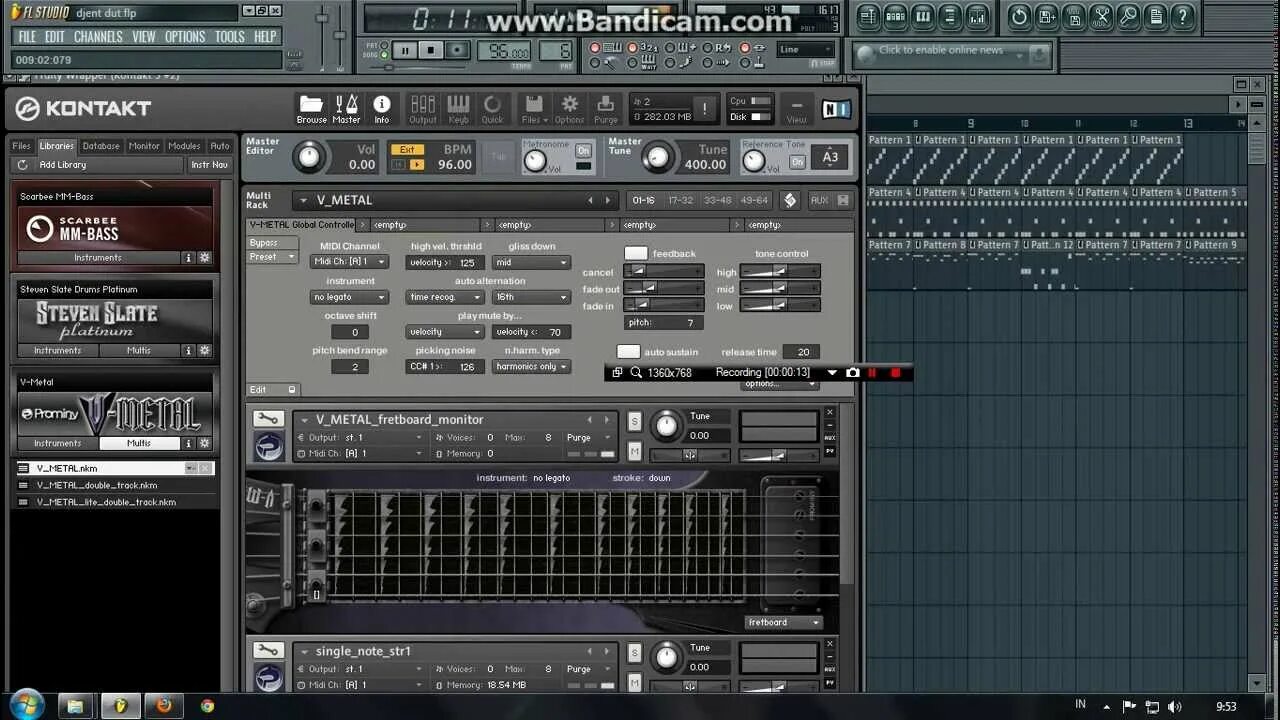Open '16th' auto alternation dropdown
The height and width of the screenshot is (720, 1280).
531,297
